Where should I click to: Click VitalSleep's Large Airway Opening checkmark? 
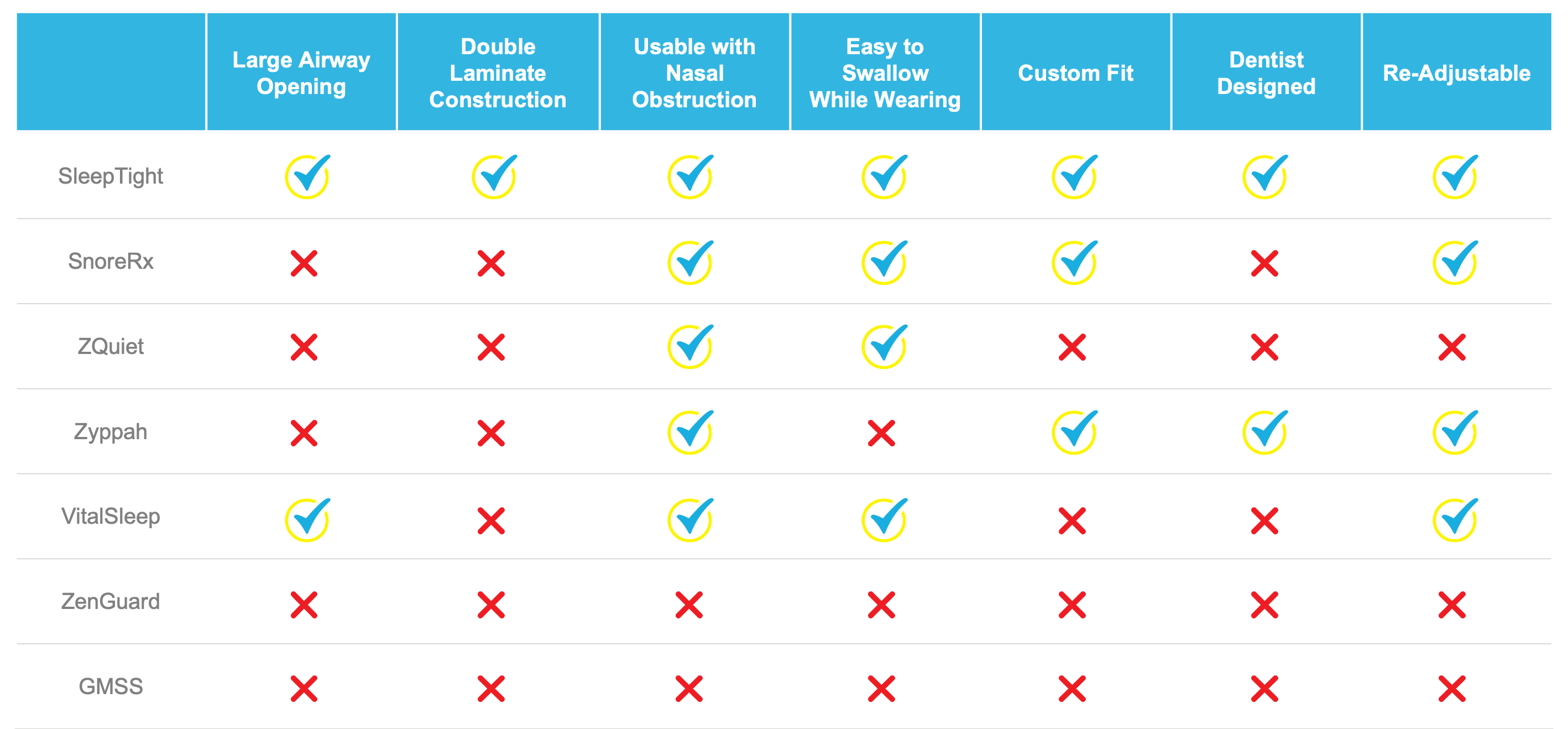pos(307,519)
